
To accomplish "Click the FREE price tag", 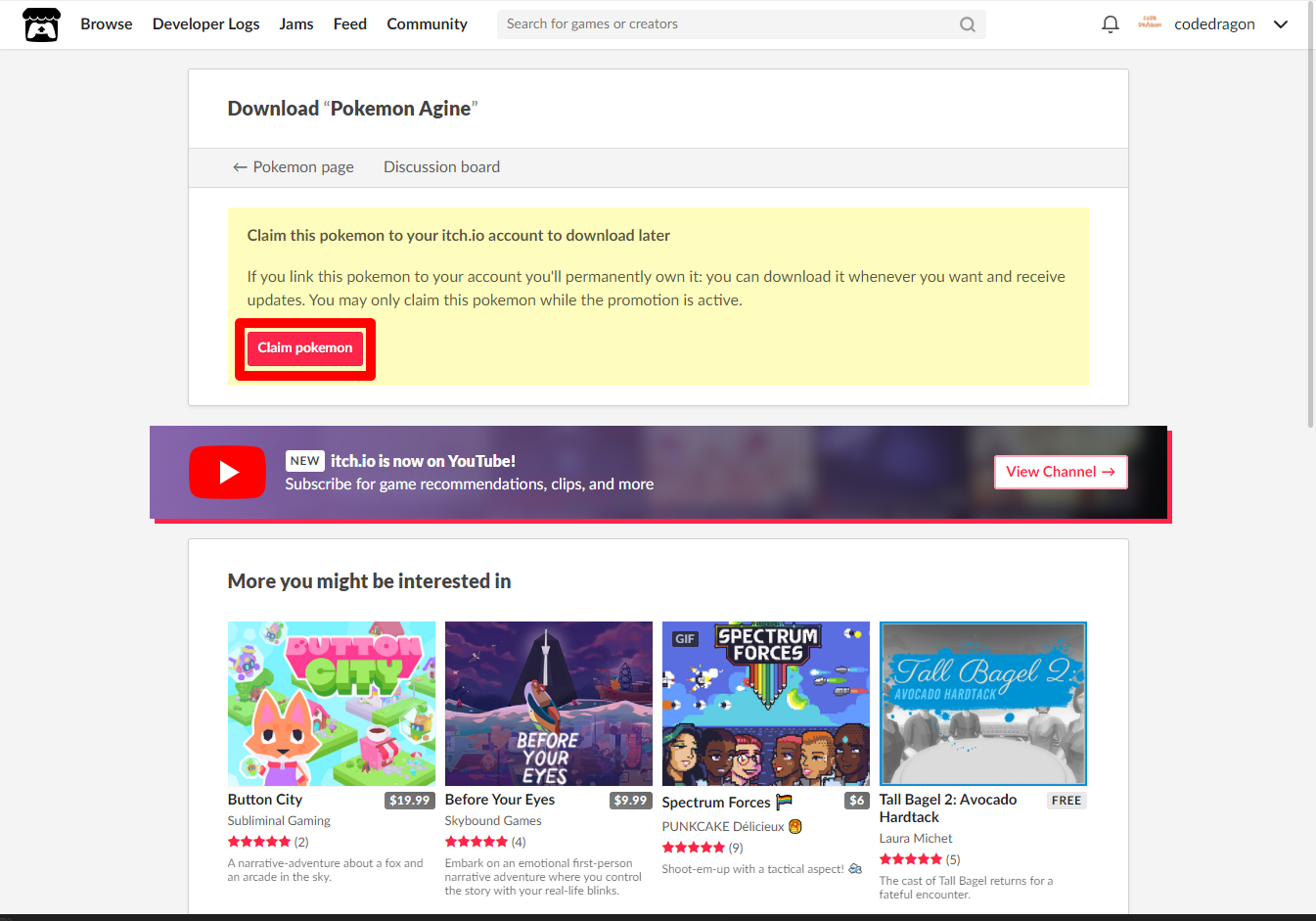I will coord(1066,801).
